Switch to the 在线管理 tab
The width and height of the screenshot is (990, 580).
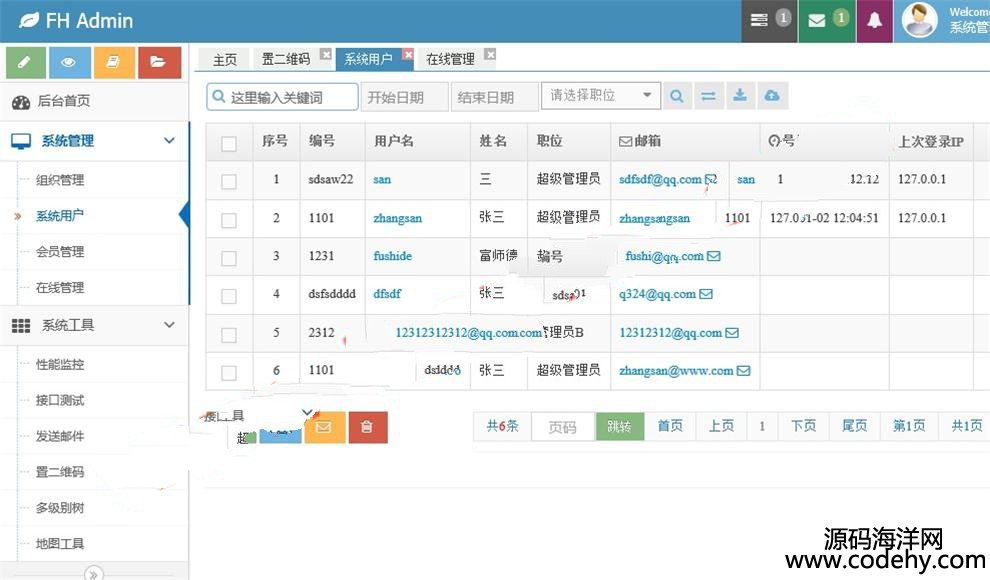click(450, 59)
